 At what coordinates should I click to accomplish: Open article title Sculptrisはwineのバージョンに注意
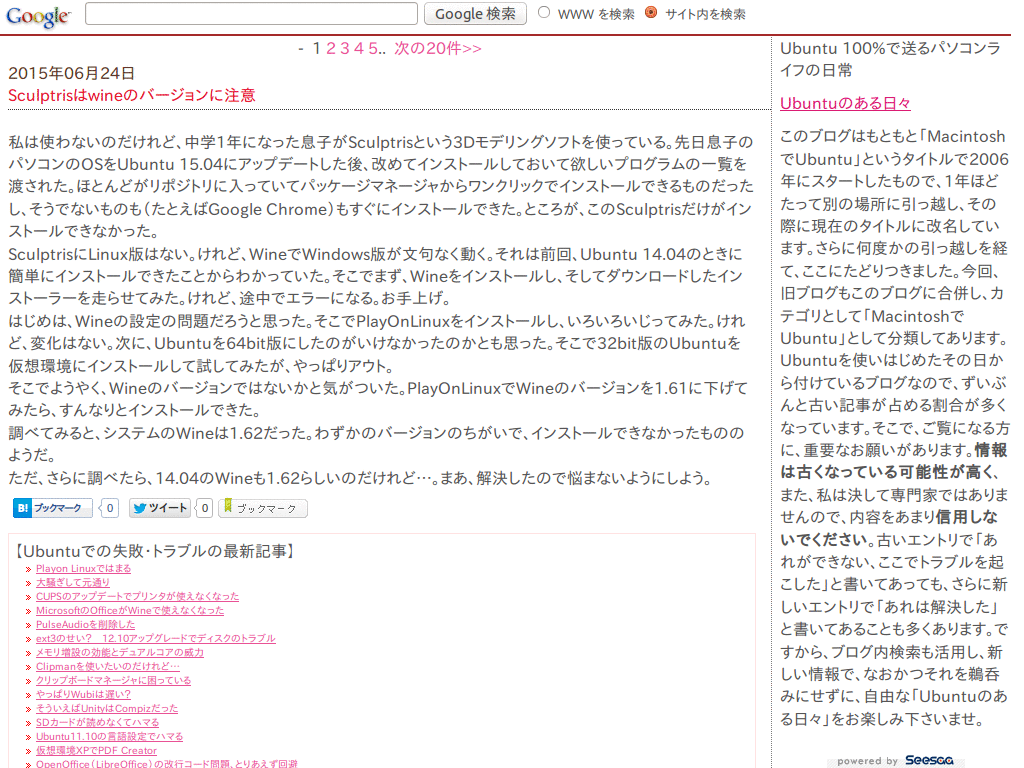(131, 95)
